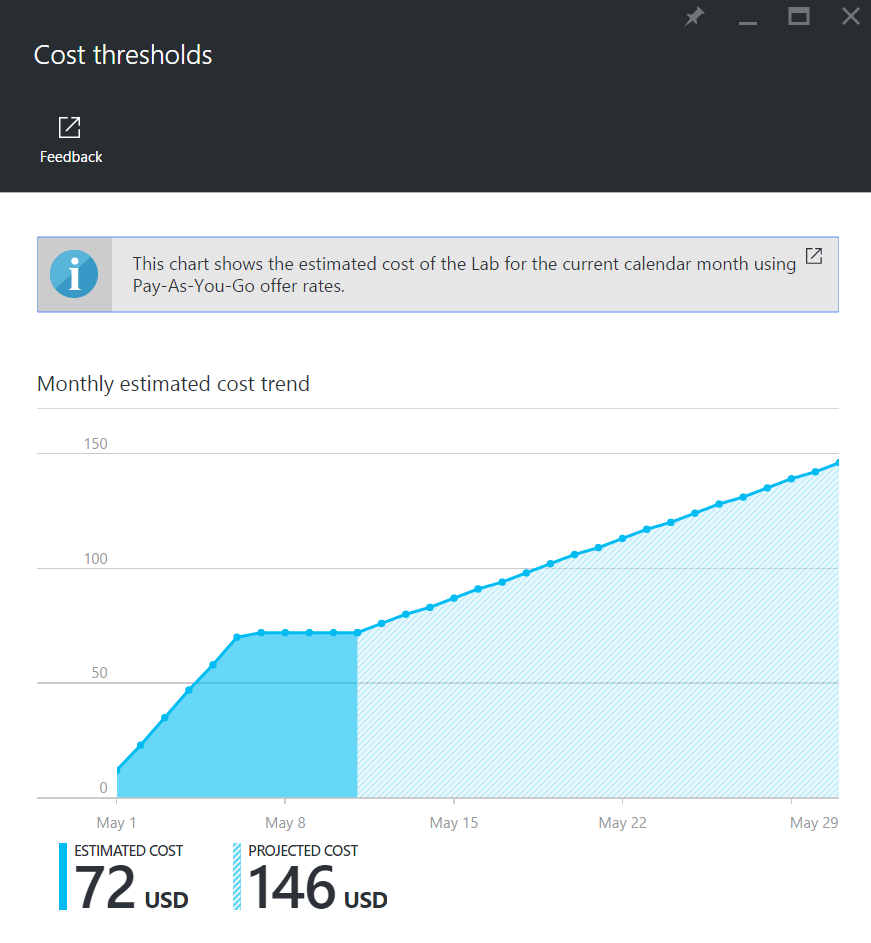The image size is (871, 943).
Task: Open Feedback via the external-link icon
Action: tap(70, 128)
